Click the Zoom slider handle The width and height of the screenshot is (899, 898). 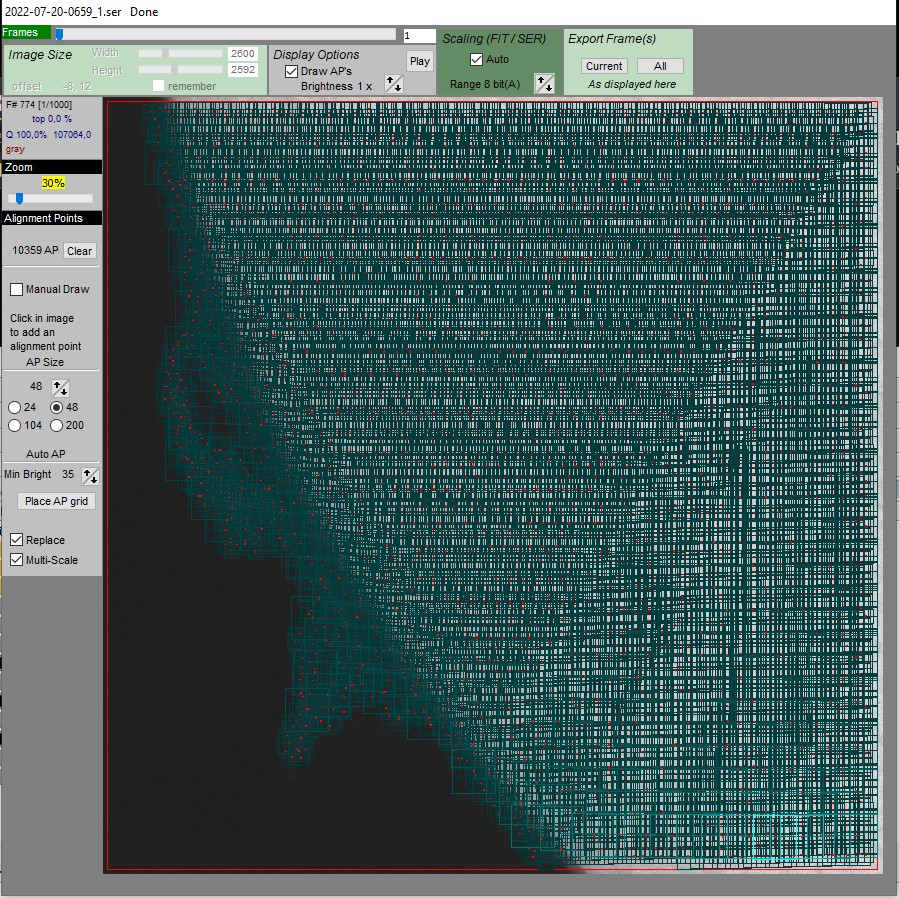point(19,199)
